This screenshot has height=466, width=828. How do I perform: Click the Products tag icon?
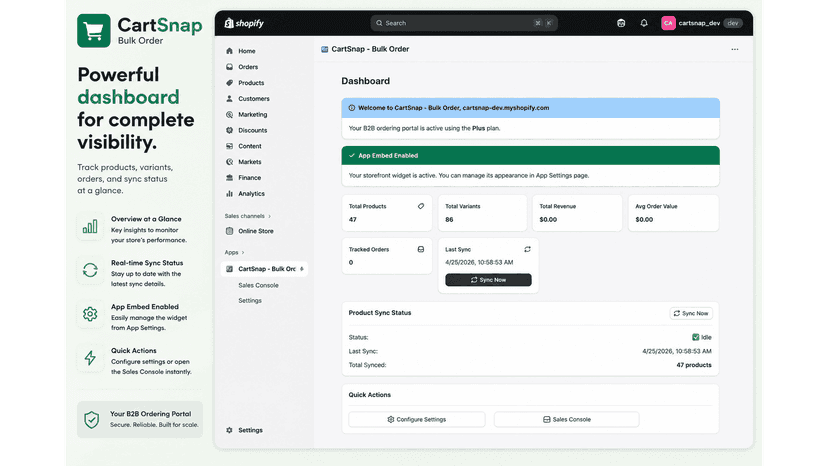click(x=229, y=83)
